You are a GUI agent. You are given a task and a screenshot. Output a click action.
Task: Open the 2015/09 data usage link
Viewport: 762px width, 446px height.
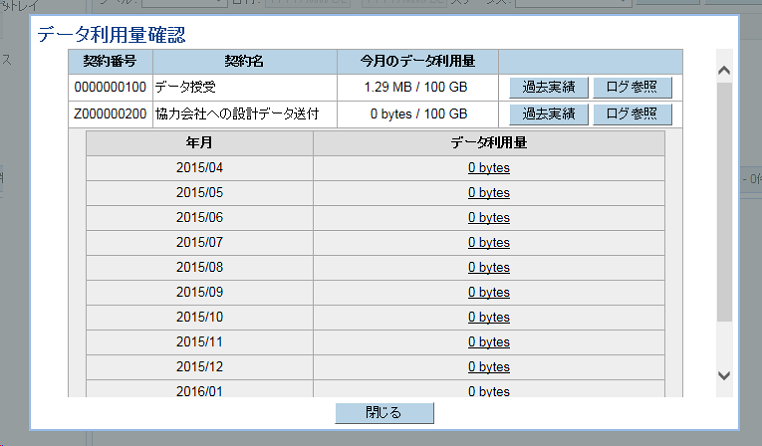click(x=489, y=293)
